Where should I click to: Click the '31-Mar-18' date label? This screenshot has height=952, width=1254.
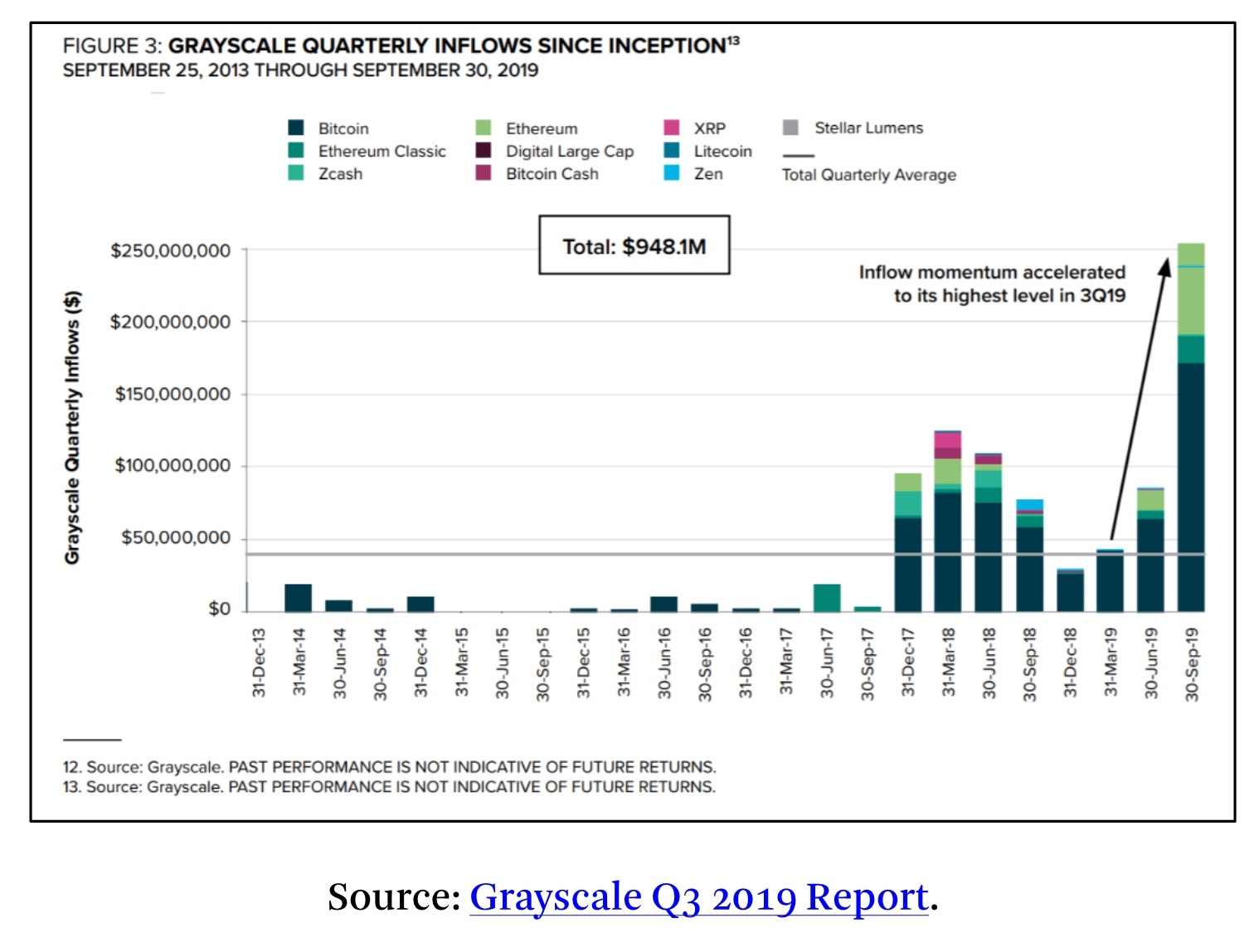pyautogui.click(x=949, y=663)
